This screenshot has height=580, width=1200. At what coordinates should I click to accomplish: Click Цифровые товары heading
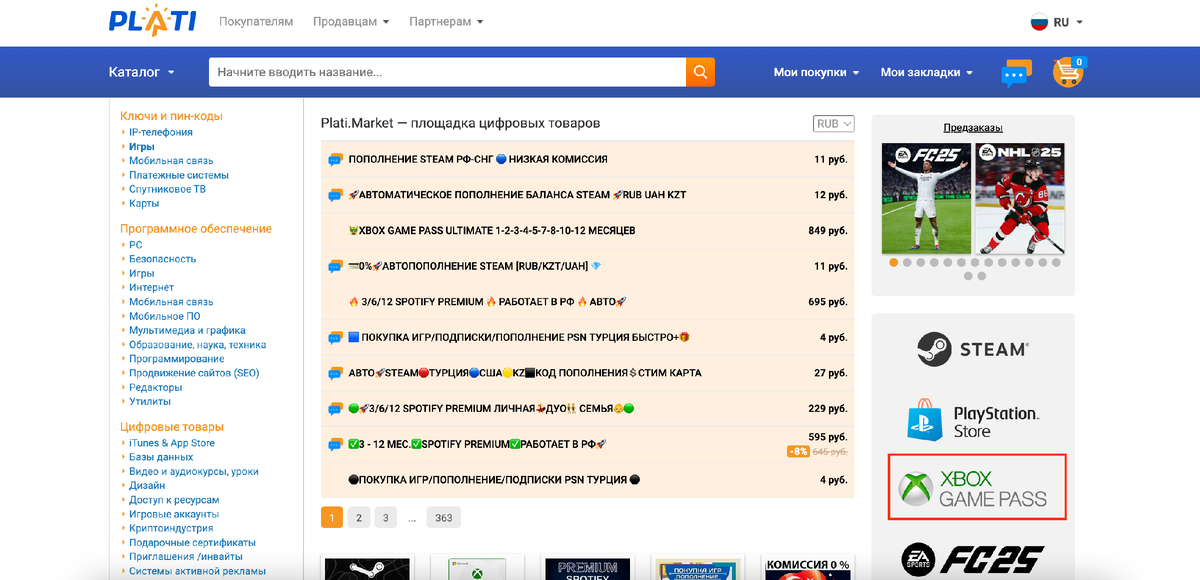(x=172, y=427)
